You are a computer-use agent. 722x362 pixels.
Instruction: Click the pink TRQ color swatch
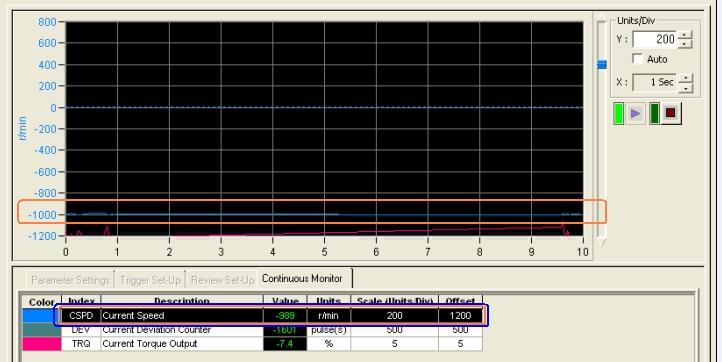(41, 344)
